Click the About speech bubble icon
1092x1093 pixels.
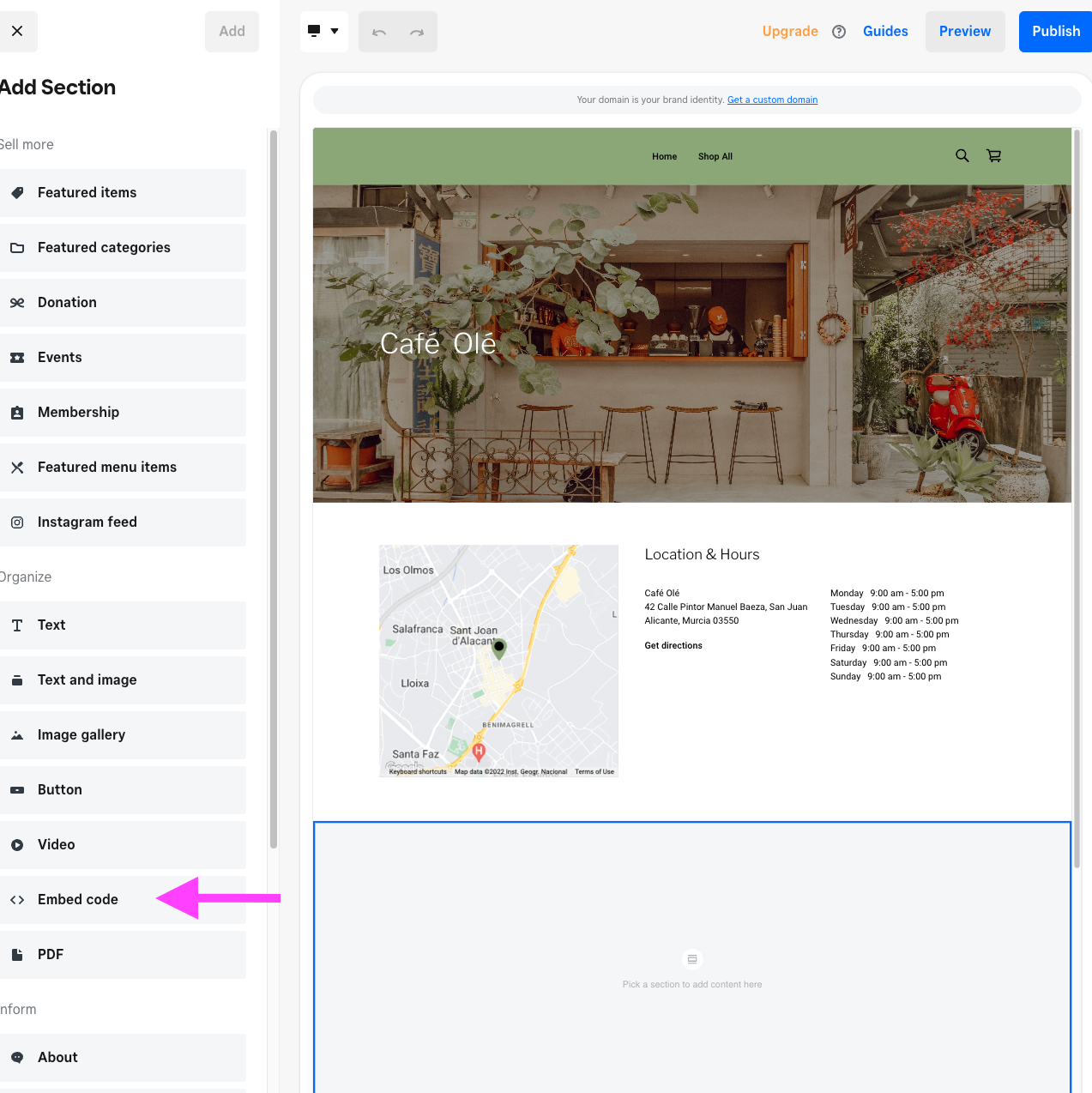(17, 1057)
